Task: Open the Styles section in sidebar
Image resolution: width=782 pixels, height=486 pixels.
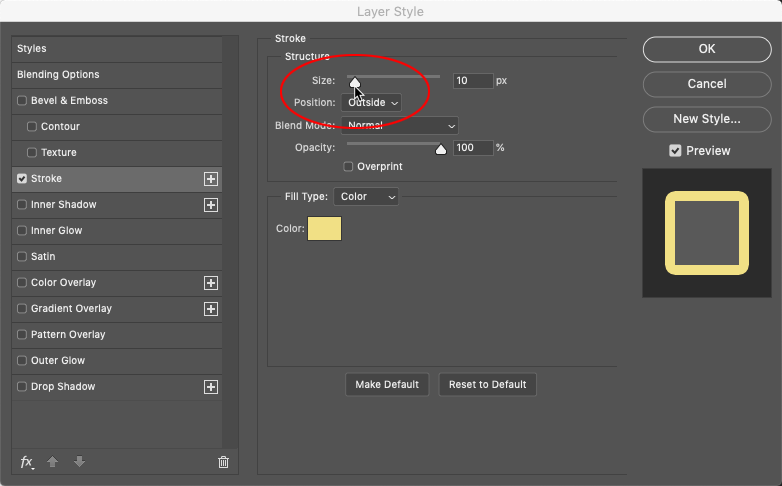Action: pos(117,49)
